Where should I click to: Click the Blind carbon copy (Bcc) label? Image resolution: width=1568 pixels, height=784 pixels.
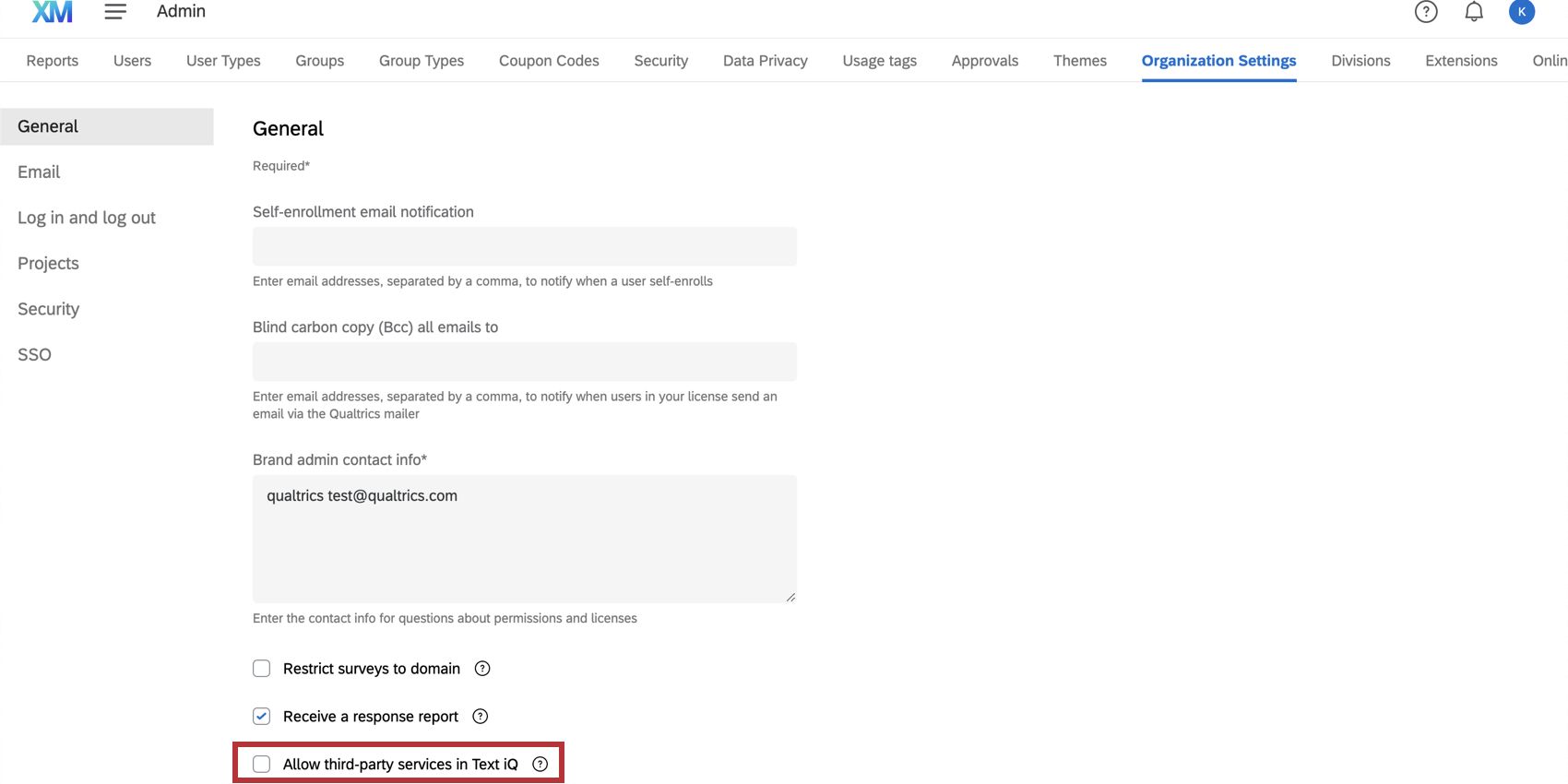(375, 327)
